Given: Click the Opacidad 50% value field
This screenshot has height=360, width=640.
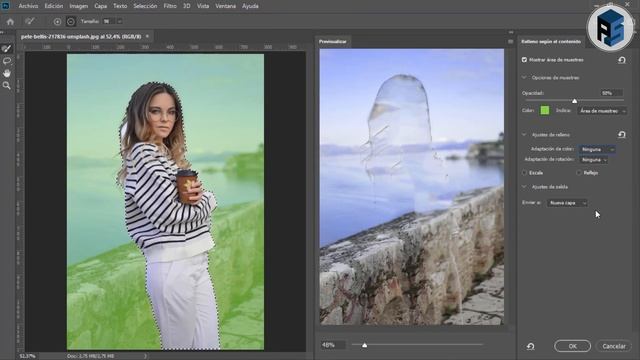Looking at the screenshot, I should pos(611,93).
